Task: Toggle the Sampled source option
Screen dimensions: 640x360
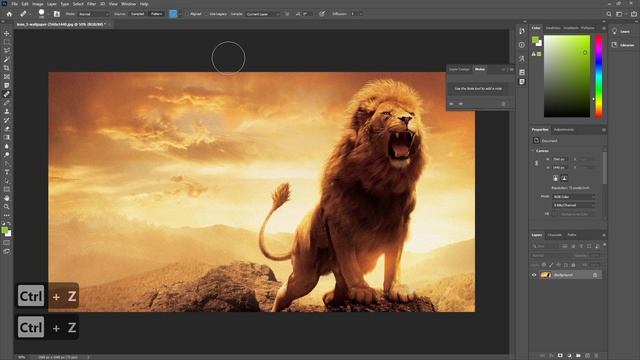Action: click(138, 14)
